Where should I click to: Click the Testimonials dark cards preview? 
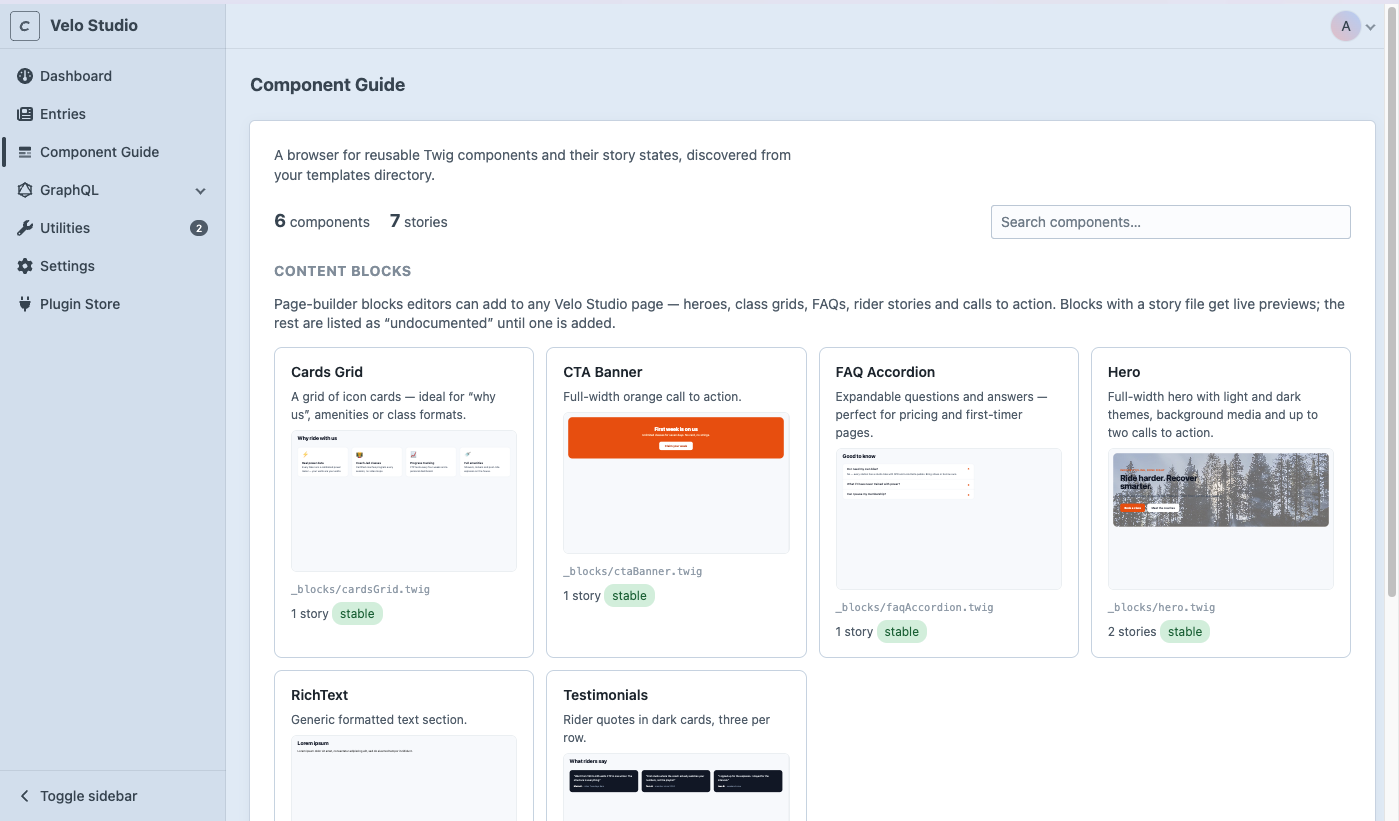[676, 787]
